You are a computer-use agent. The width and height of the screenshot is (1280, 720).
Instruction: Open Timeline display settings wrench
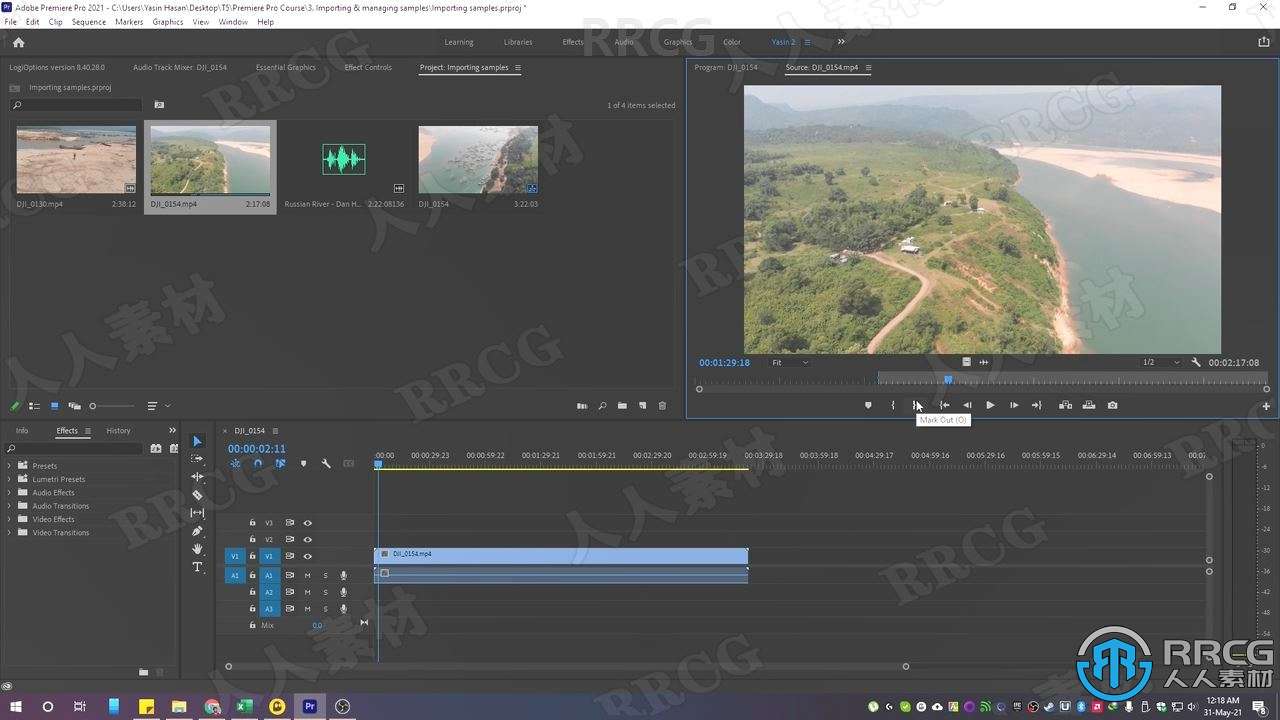pyautogui.click(x=326, y=463)
